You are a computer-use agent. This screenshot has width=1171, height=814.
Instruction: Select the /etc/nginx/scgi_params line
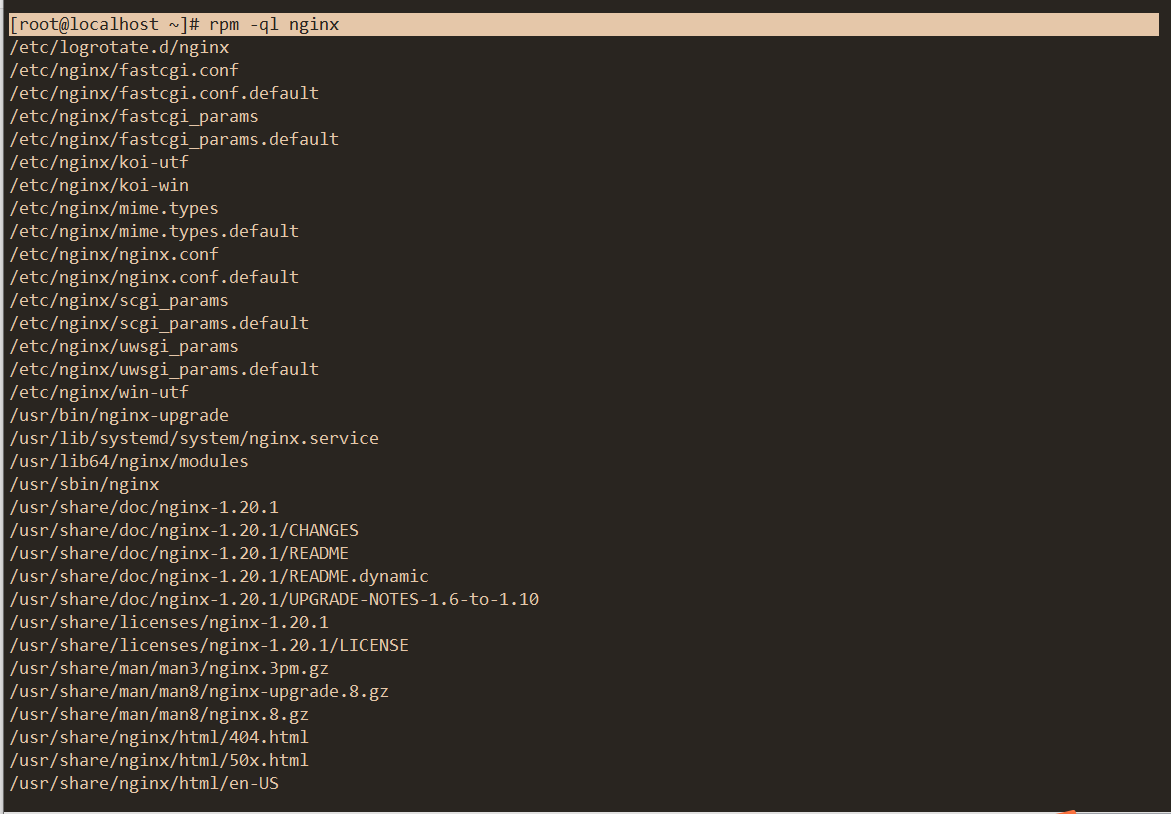pyautogui.click(x=119, y=300)
